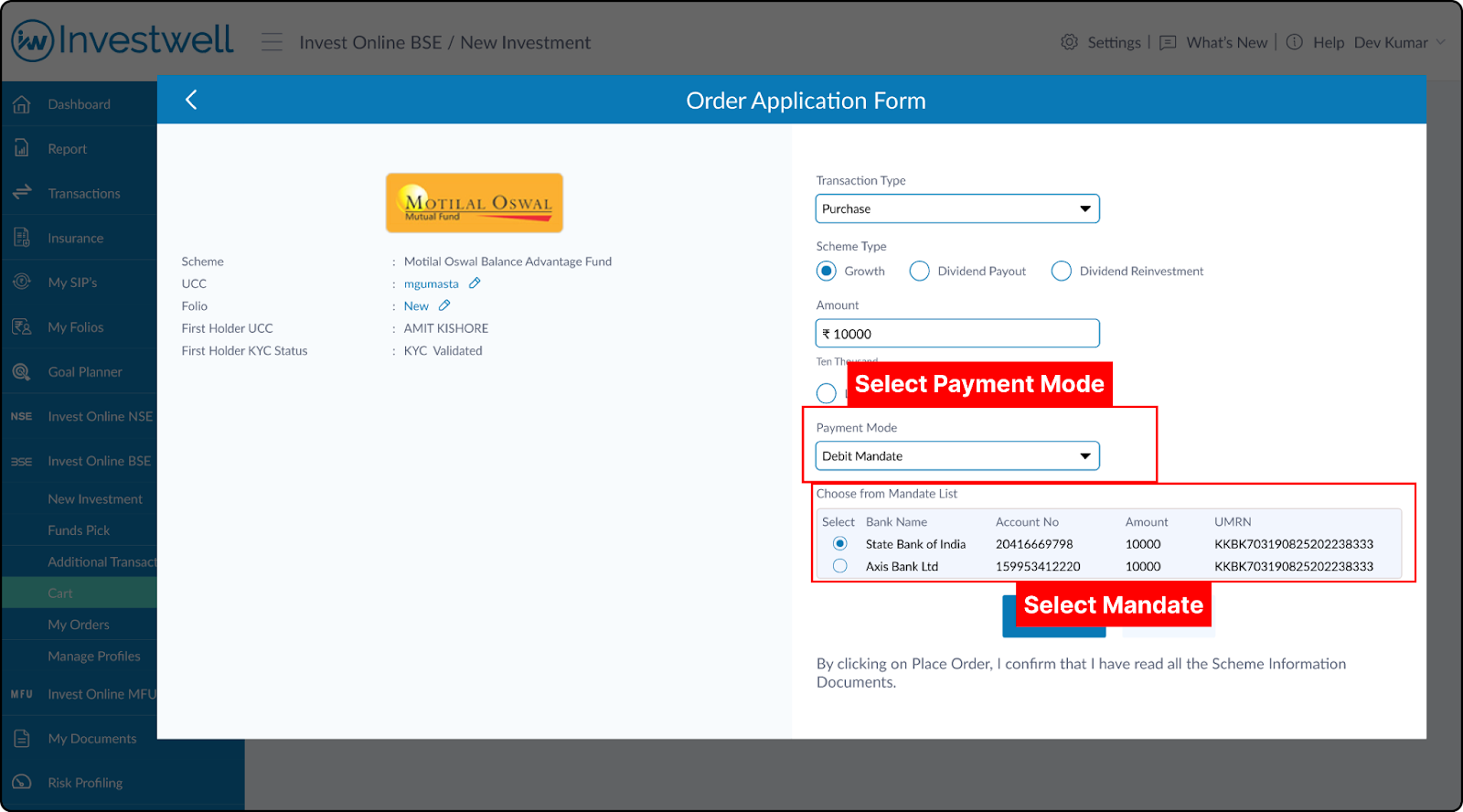Select the Dividend Reinvestment option
Screen dimensions: 1463x812
click(1062, 271)
